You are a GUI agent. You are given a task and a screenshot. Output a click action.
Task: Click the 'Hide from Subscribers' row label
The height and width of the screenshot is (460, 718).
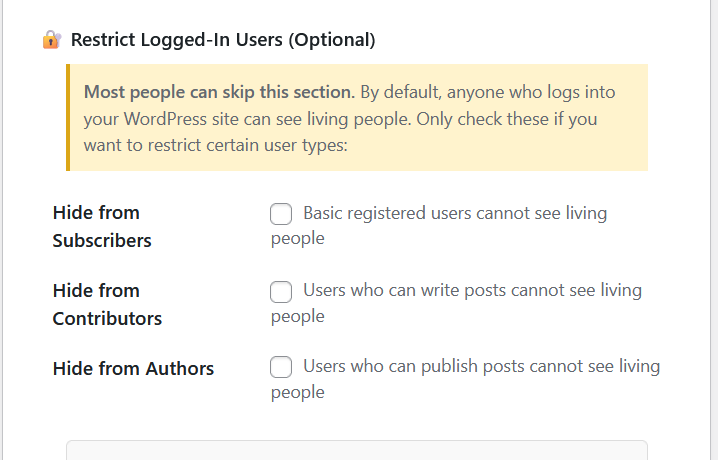[101, 226]
